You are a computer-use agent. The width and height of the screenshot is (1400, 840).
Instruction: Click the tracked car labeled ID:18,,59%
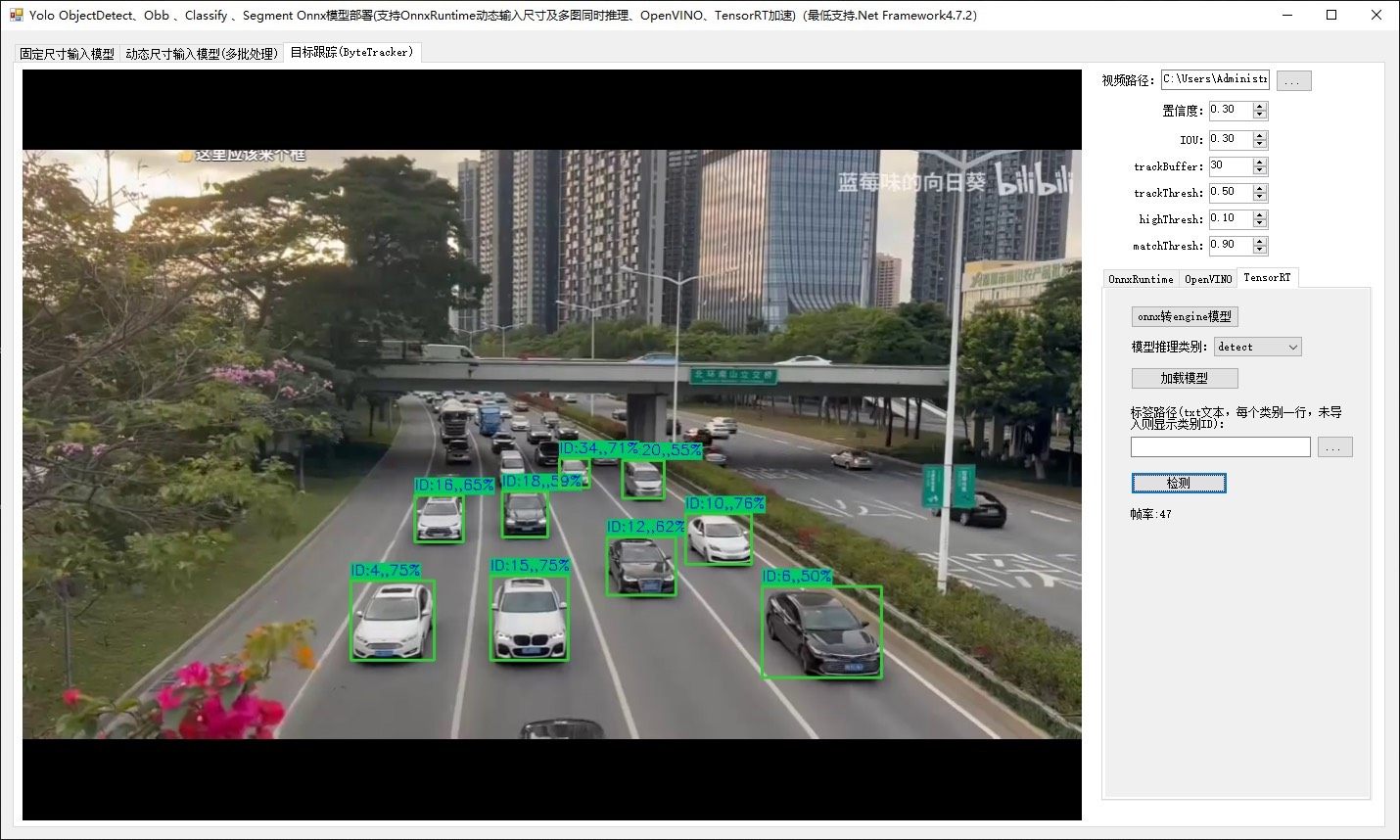tap(525, 513)
